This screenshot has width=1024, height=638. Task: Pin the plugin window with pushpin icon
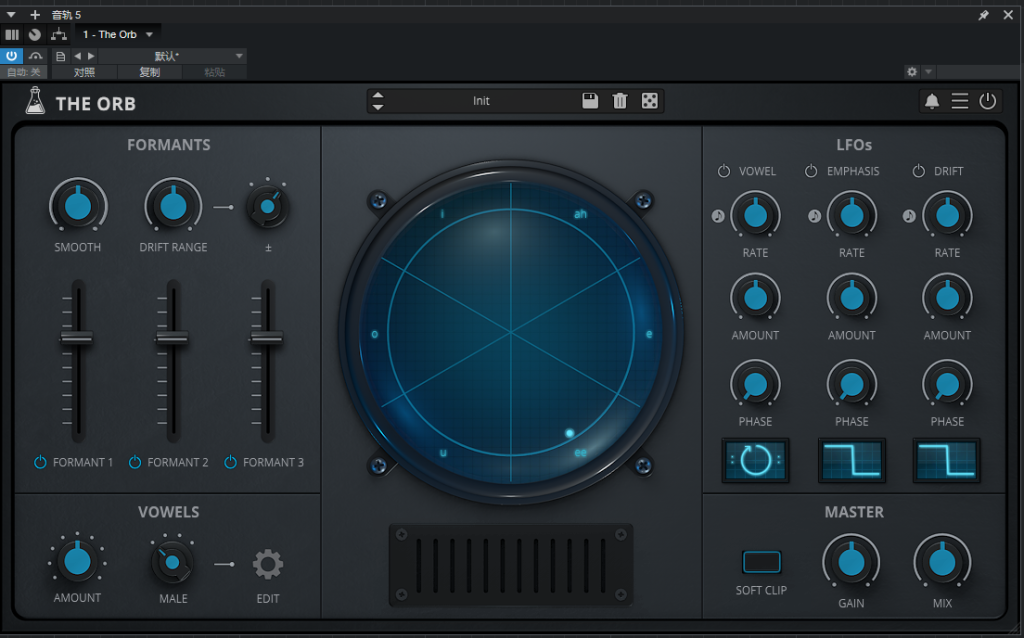(984, 15)
